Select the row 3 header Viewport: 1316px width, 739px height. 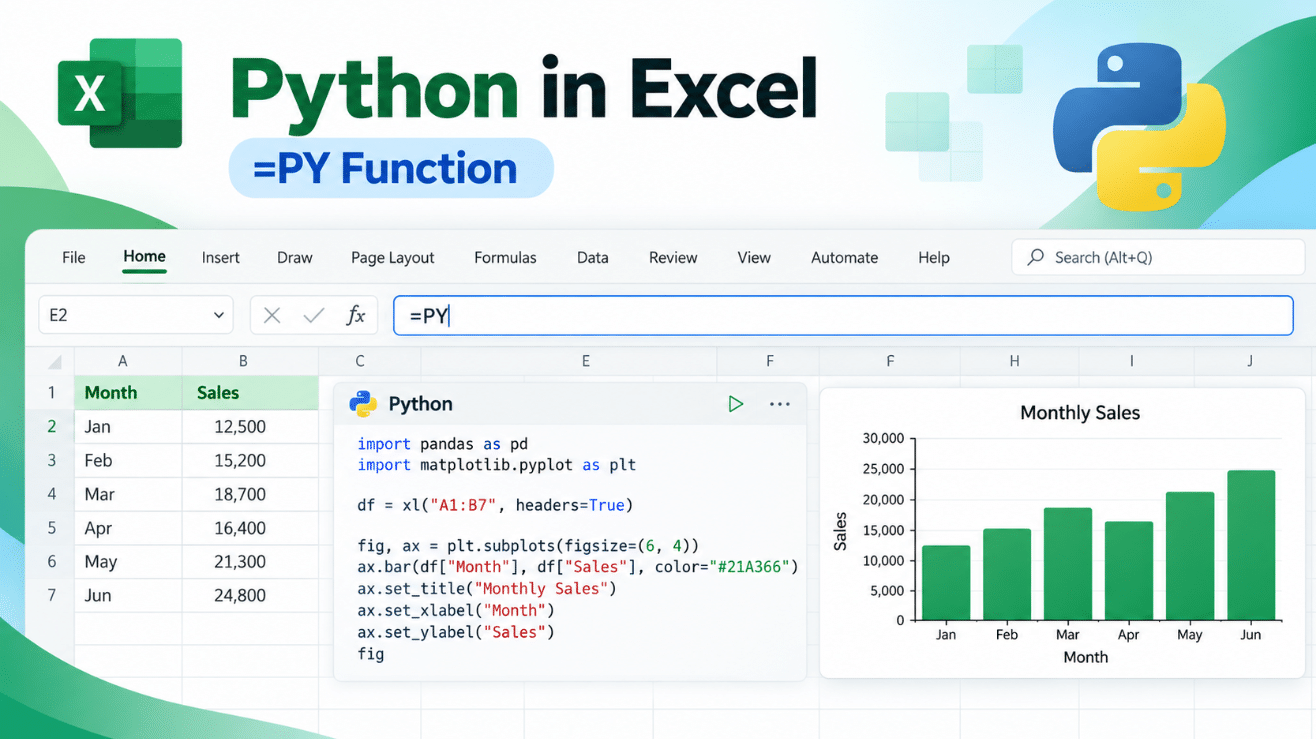pyautogui.click(x=51, y=461)
